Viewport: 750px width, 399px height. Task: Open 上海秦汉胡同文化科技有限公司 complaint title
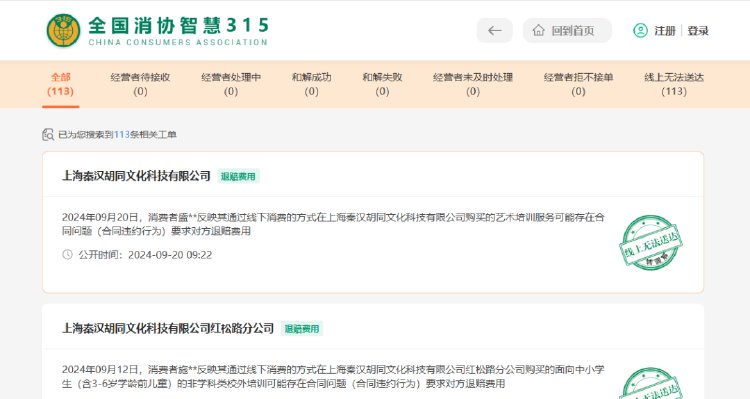136,176
